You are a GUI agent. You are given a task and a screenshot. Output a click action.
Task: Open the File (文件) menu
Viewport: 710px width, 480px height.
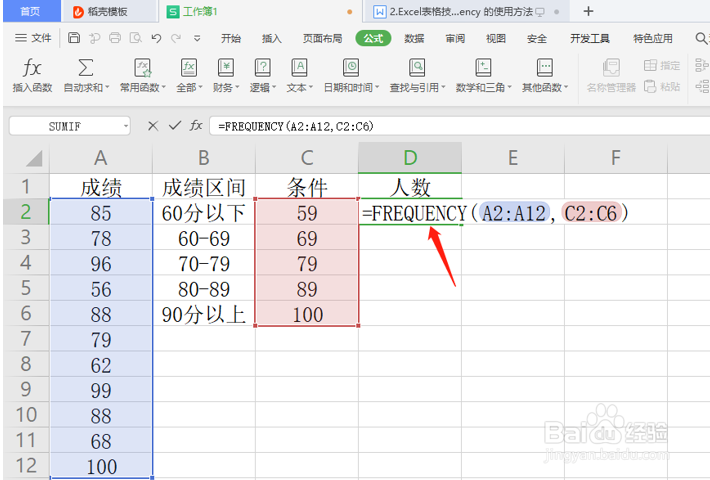[33, 38]
